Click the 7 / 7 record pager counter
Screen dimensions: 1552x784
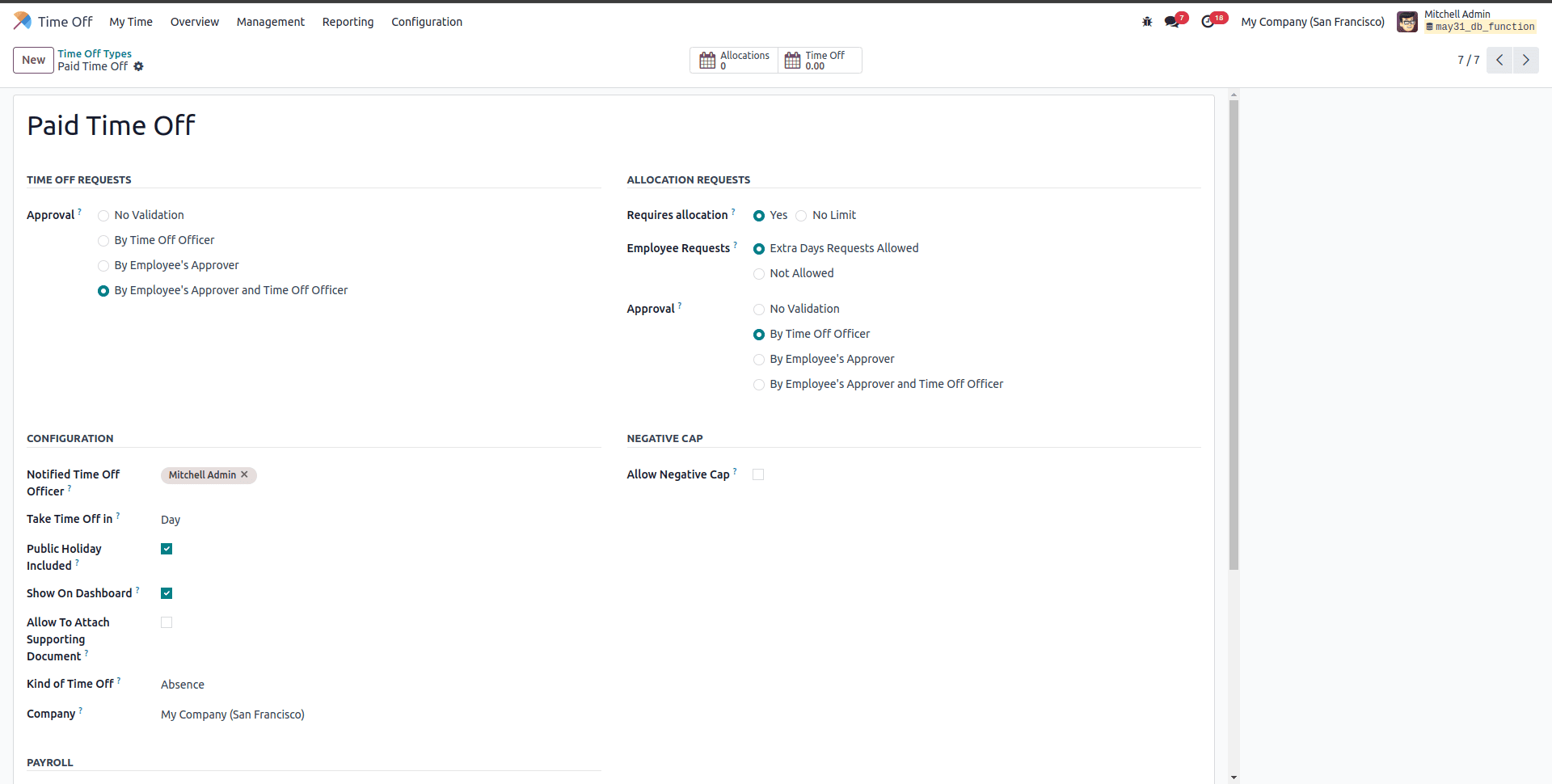pos(1469,60)
